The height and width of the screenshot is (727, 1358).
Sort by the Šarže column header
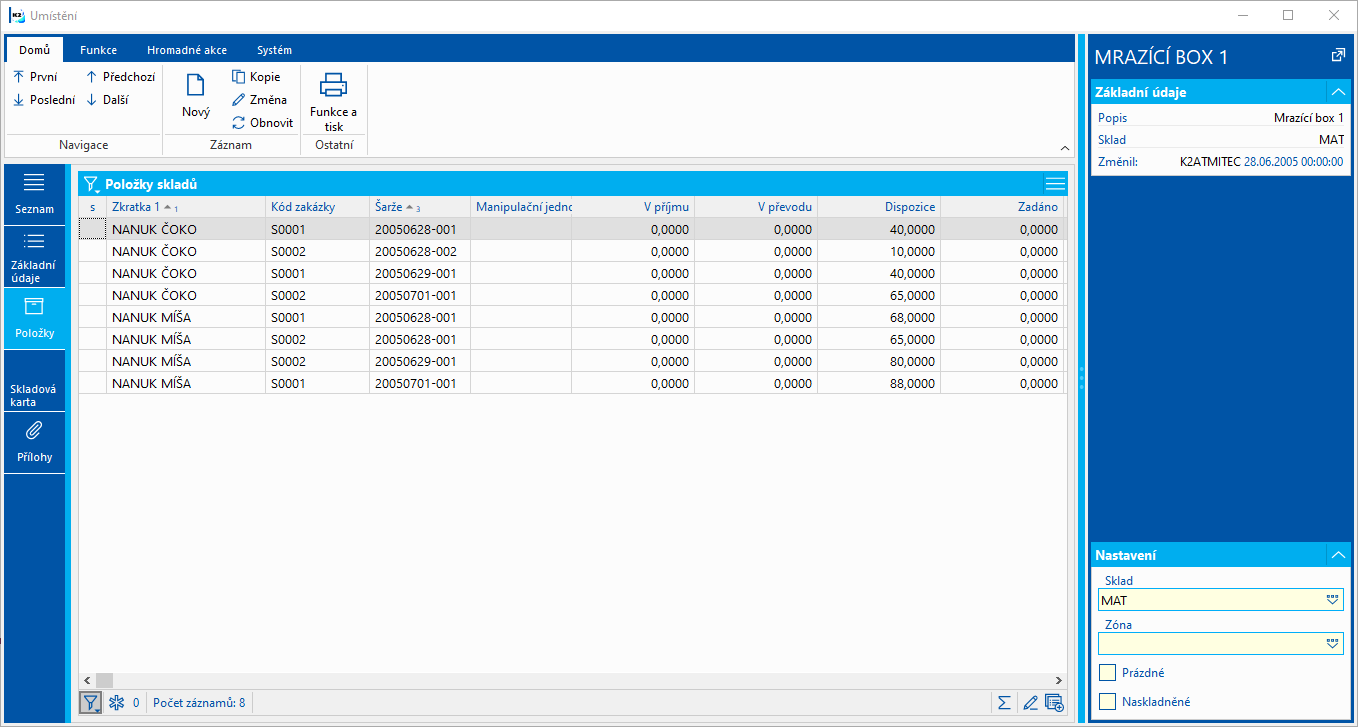(420, 207)
